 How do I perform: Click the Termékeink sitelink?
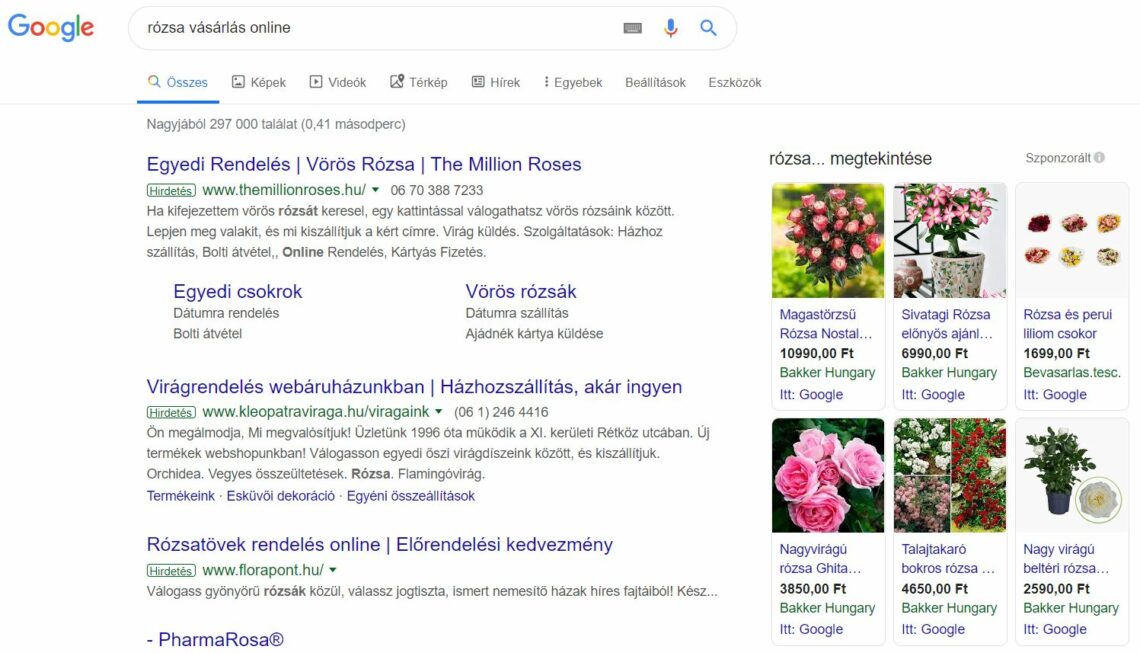coord(180,496)
